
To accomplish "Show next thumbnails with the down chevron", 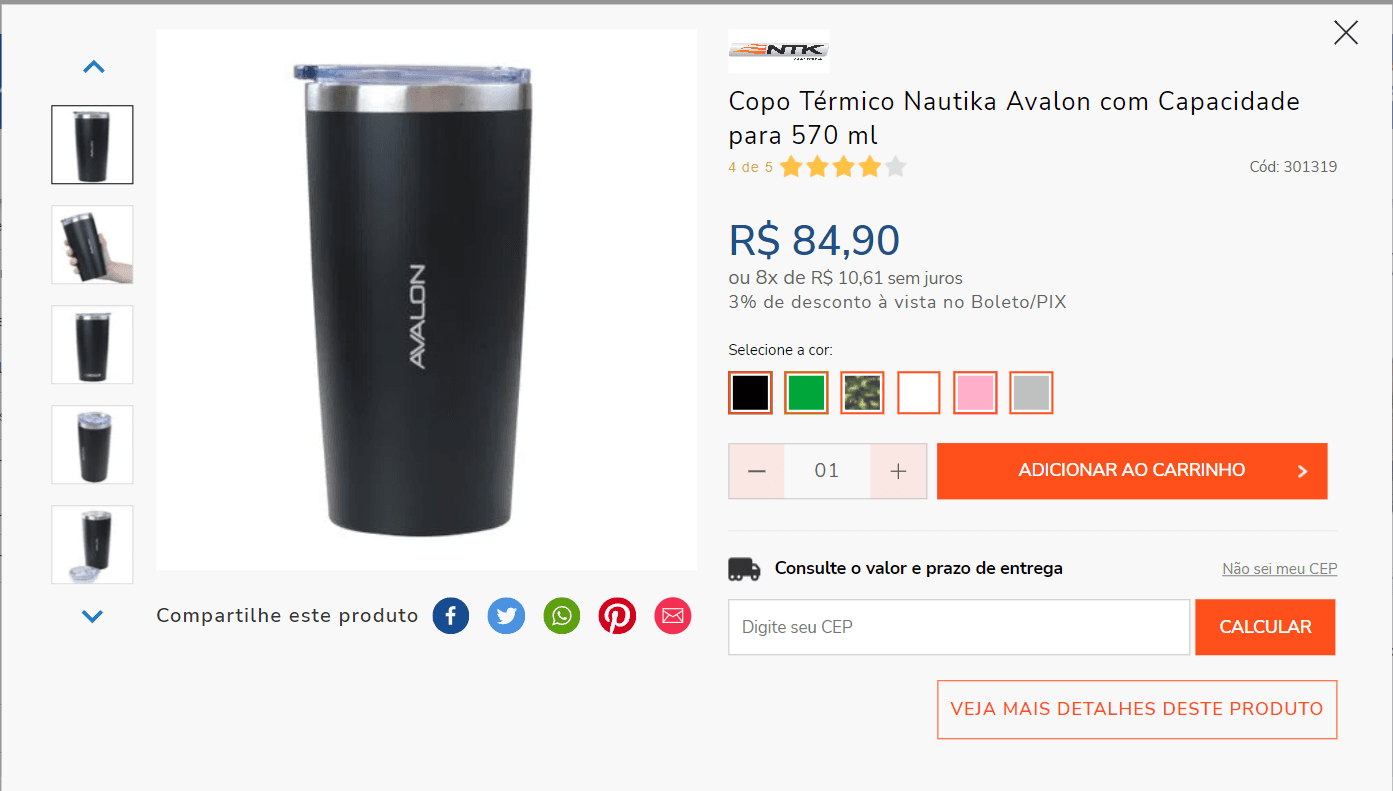I will click(x=93, y=616).
